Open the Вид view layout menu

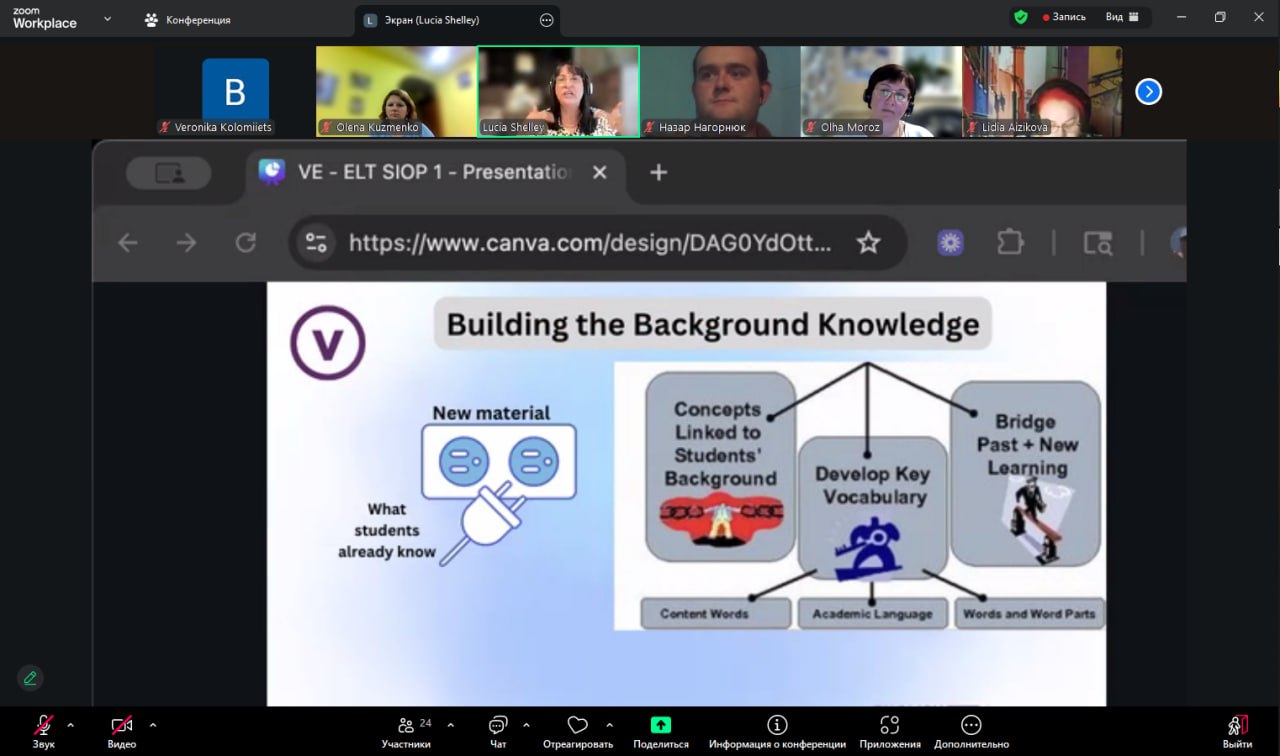pos(1122,17)
